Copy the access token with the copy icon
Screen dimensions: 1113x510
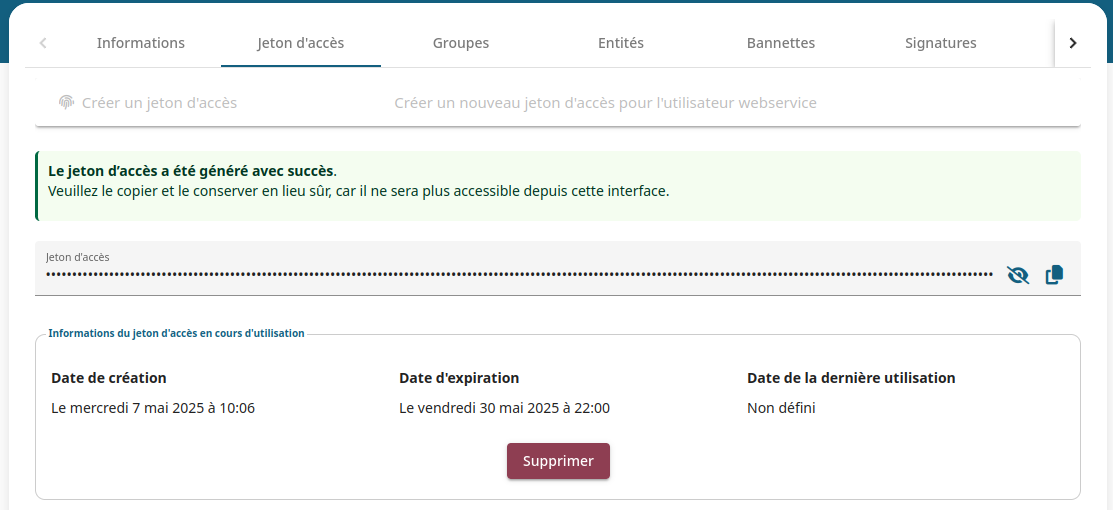(1054, 275)
